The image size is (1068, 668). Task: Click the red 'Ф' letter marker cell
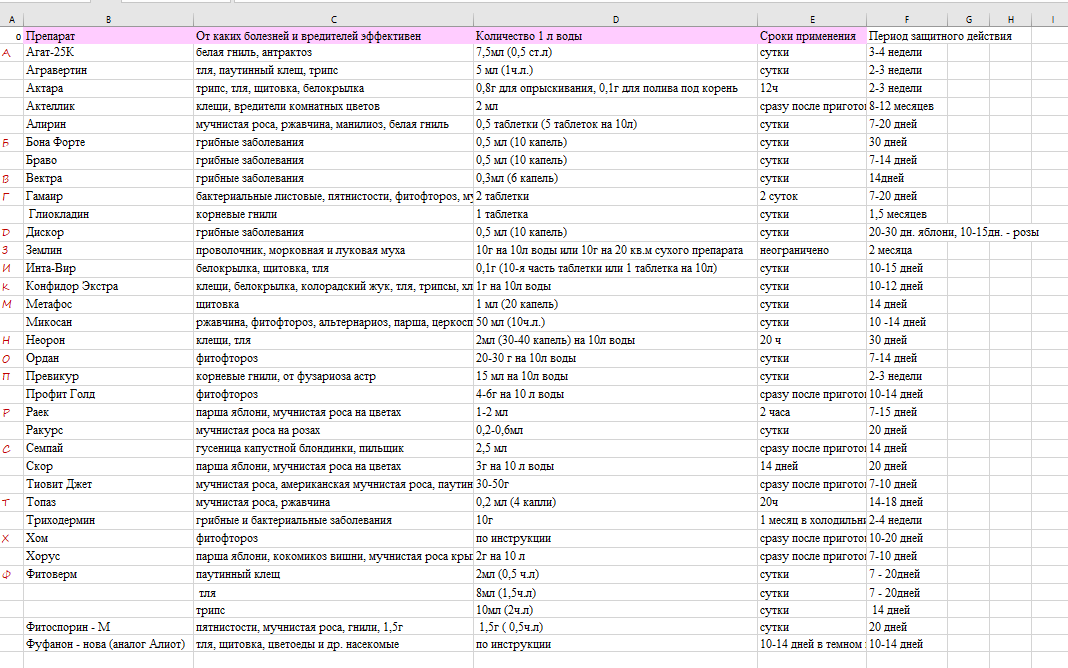pos(12,575)
